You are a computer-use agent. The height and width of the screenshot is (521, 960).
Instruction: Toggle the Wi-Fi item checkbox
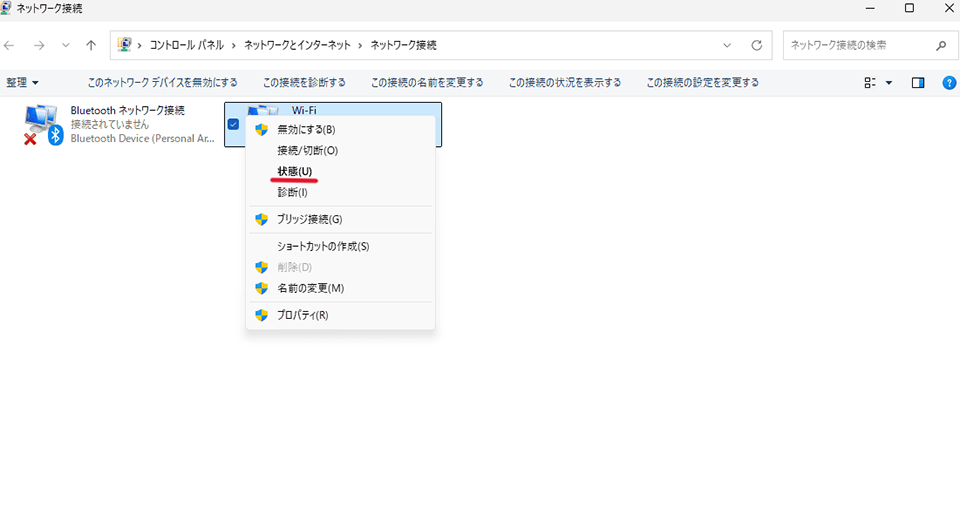233,124
